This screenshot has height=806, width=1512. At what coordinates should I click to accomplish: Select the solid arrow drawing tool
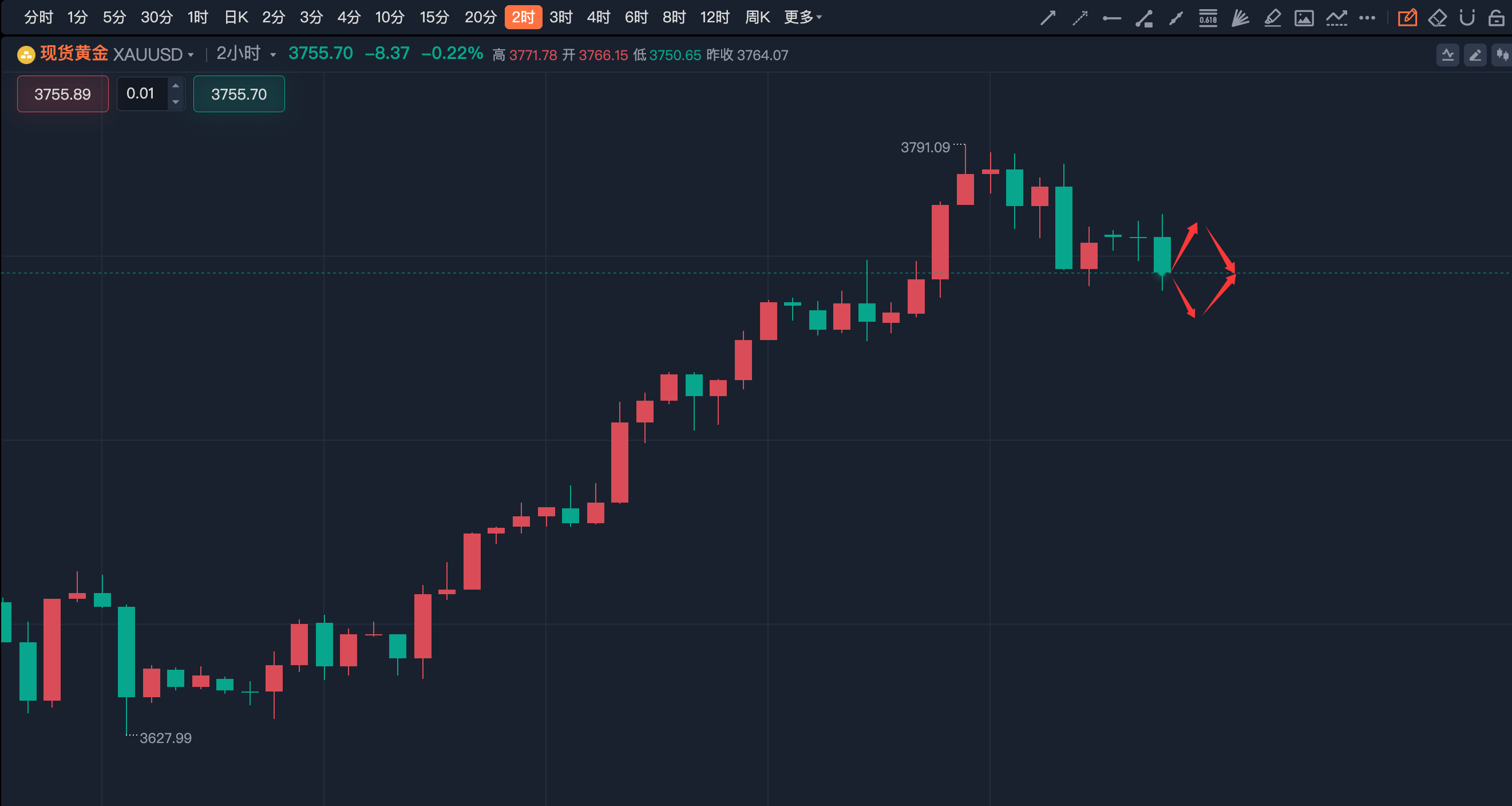pos(1048,18)
